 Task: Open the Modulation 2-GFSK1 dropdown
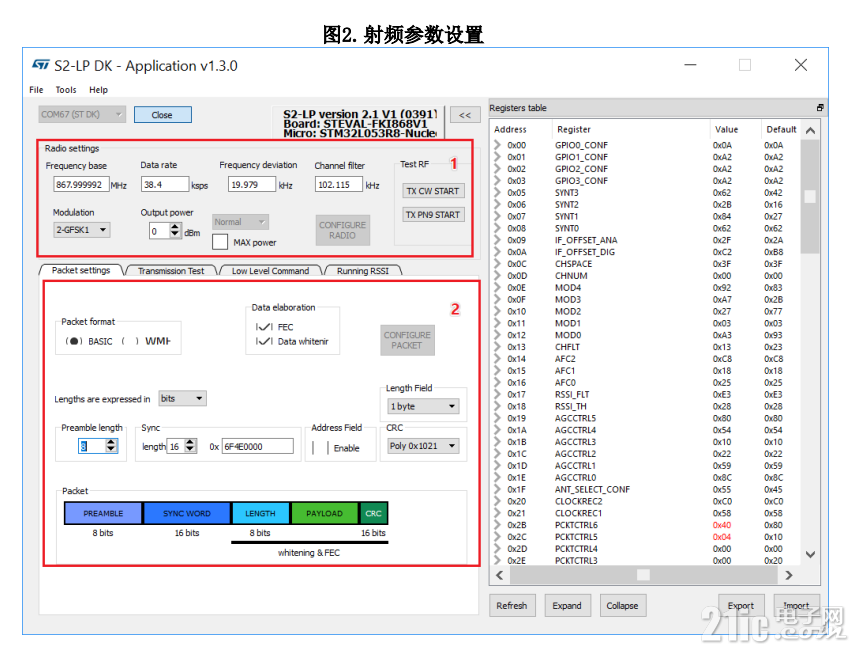point(81,230)
